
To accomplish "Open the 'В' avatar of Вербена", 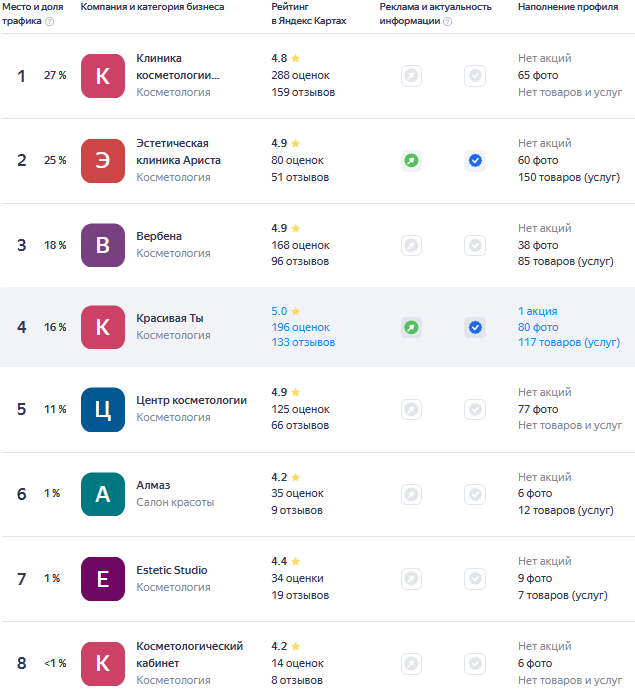I will pyautogui.click(x=103, y=245).
